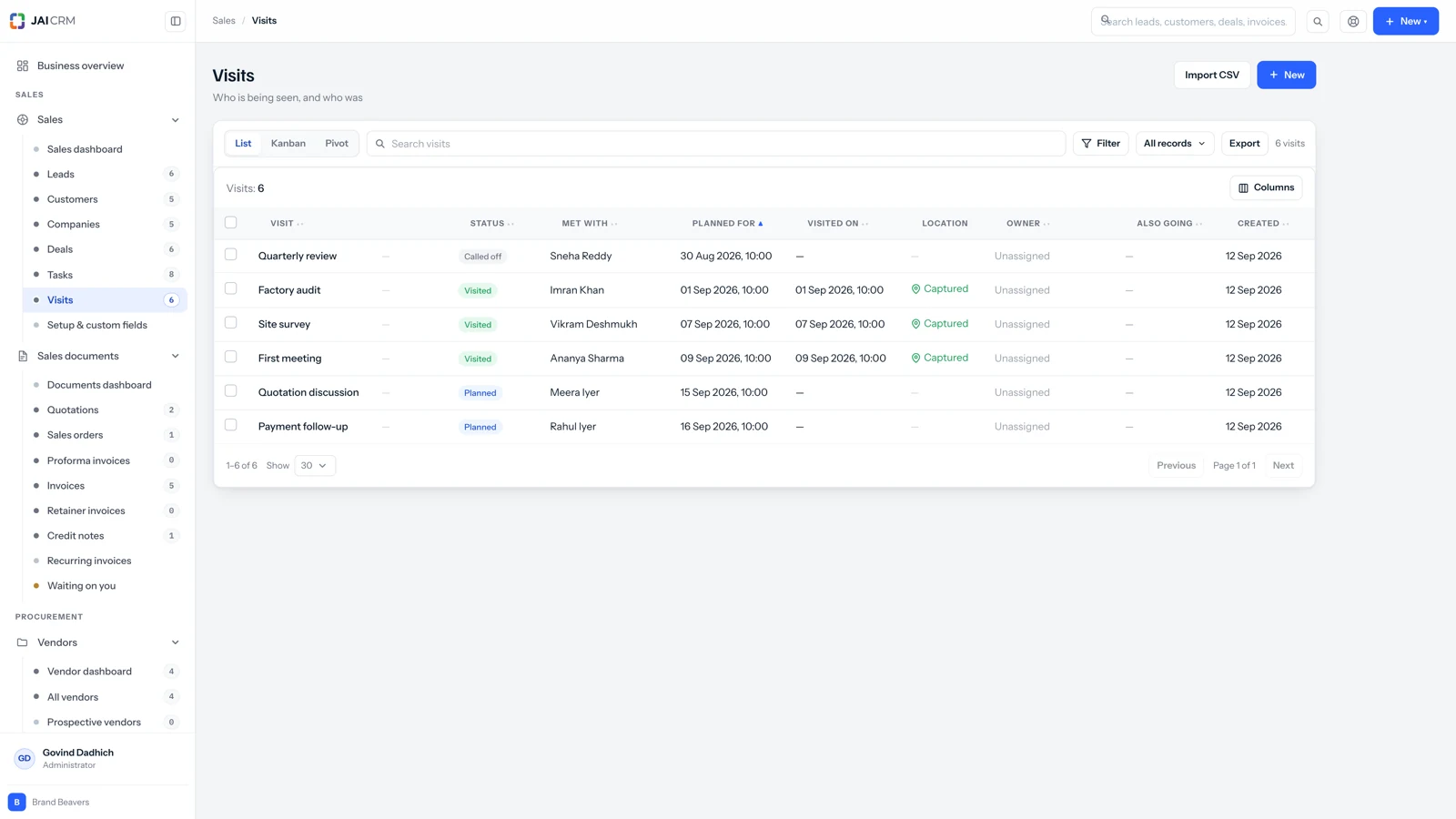Tick the select-all checkbox in the table header
This screenshot has width=1456, height=819.
[x=231, y=223]
